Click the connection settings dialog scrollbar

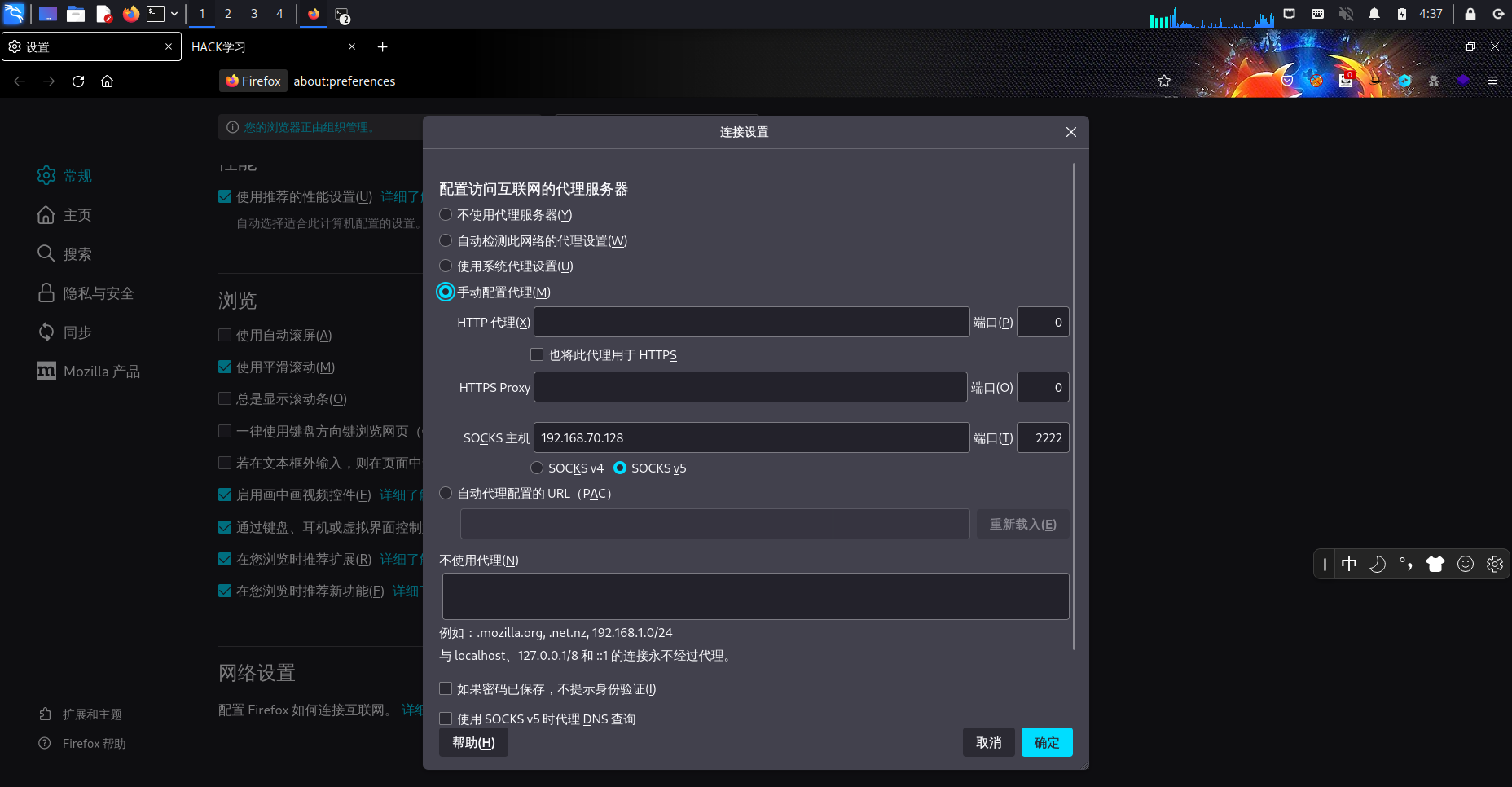(x=1075, y=406)
